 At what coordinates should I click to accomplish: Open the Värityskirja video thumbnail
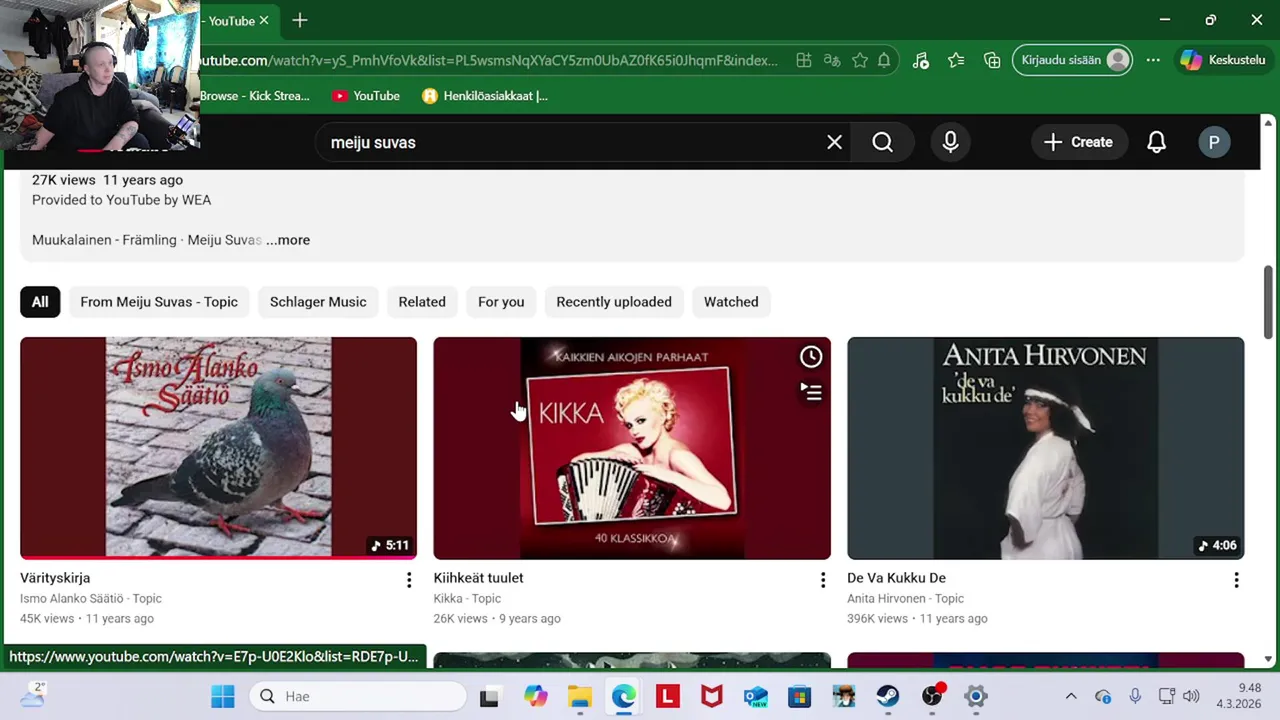coord(218,448)
